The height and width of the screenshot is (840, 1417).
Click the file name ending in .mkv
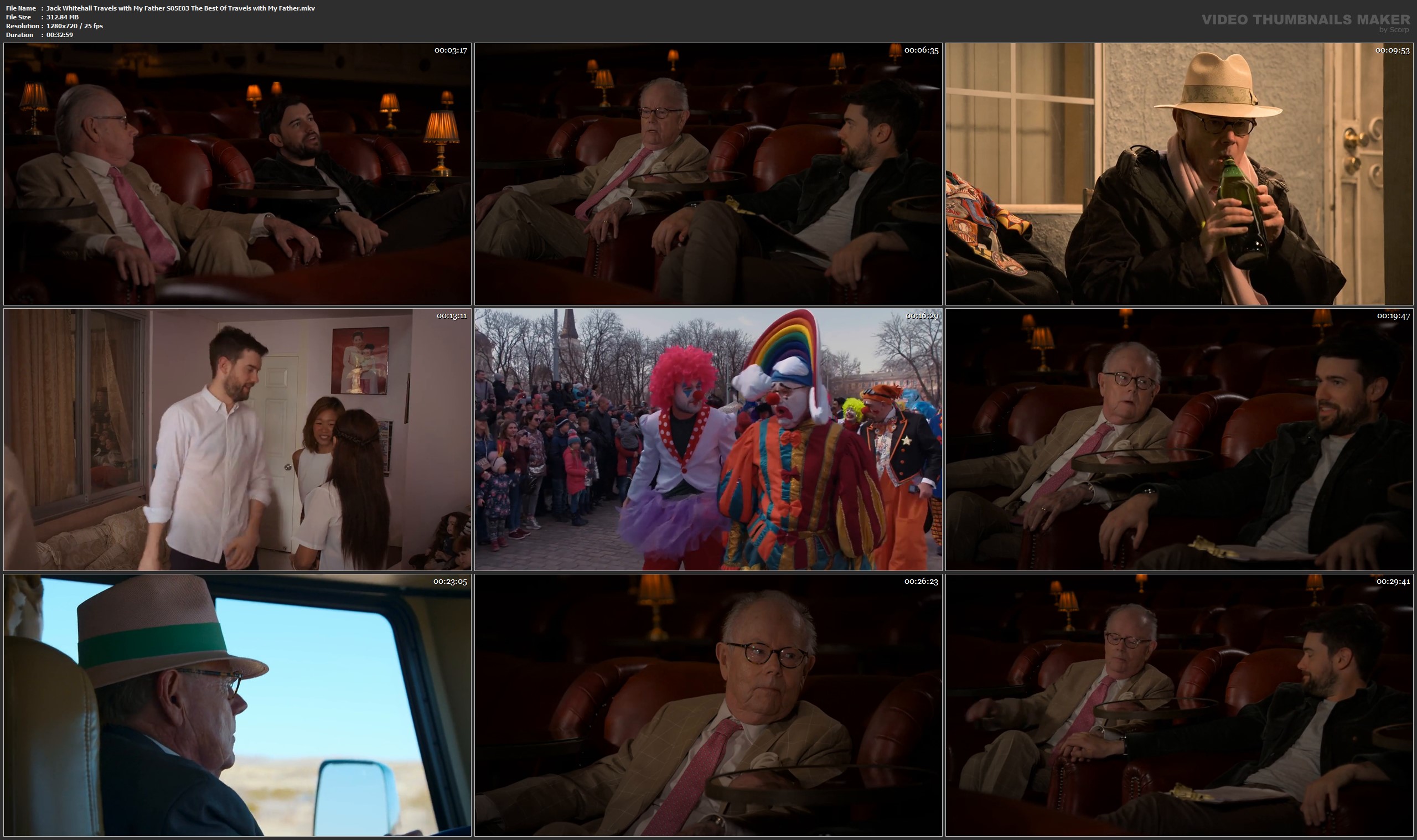180,8
